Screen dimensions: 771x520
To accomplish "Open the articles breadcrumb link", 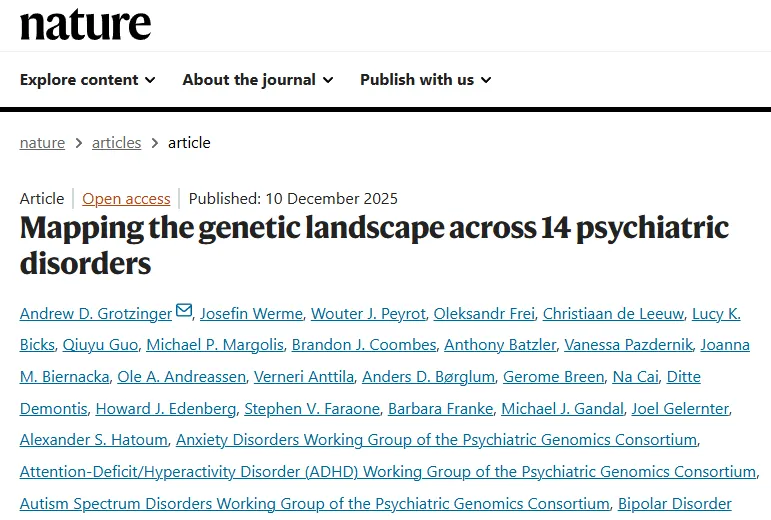I will [x=116, y=143].
